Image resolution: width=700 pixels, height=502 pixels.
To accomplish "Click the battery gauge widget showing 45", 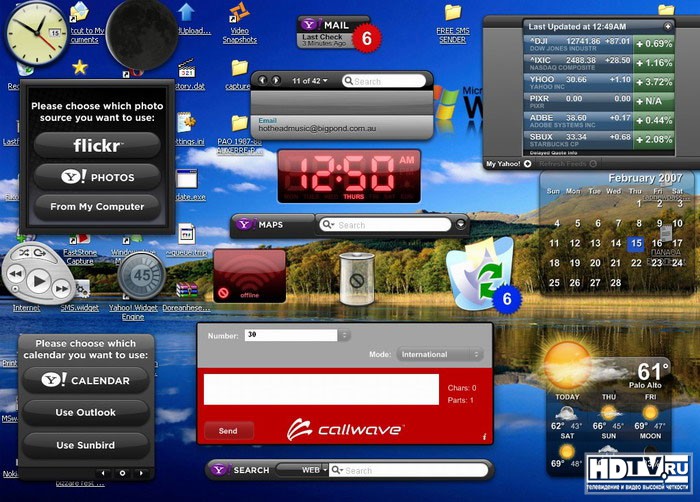I will (x=142, y=276).
